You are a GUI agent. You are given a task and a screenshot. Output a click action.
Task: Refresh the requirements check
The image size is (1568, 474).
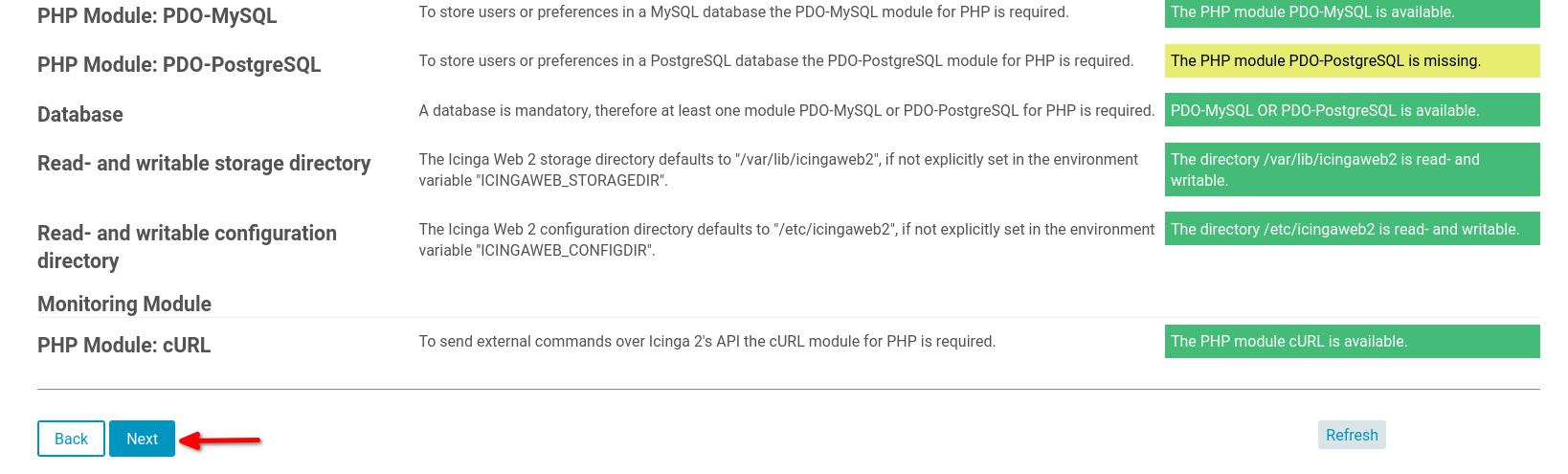click(1352, 435)
